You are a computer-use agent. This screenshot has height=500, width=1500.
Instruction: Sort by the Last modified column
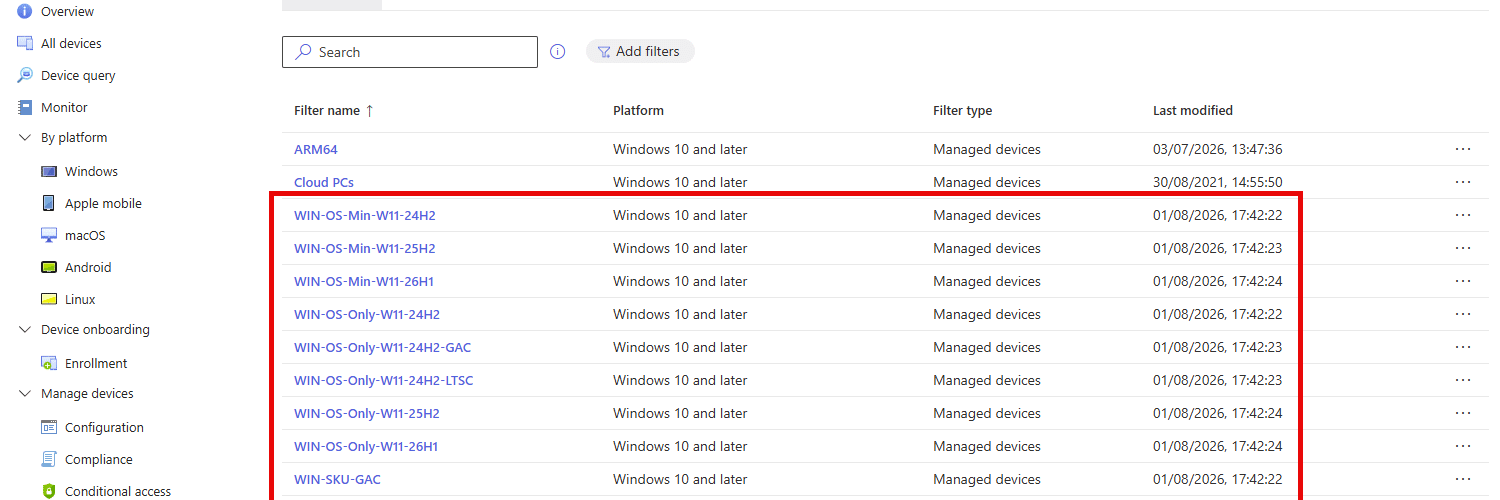click(x=1193, y=110)
